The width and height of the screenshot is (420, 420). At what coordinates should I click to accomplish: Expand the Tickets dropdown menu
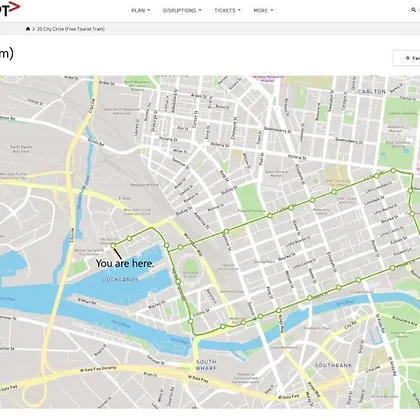[227, 10]
